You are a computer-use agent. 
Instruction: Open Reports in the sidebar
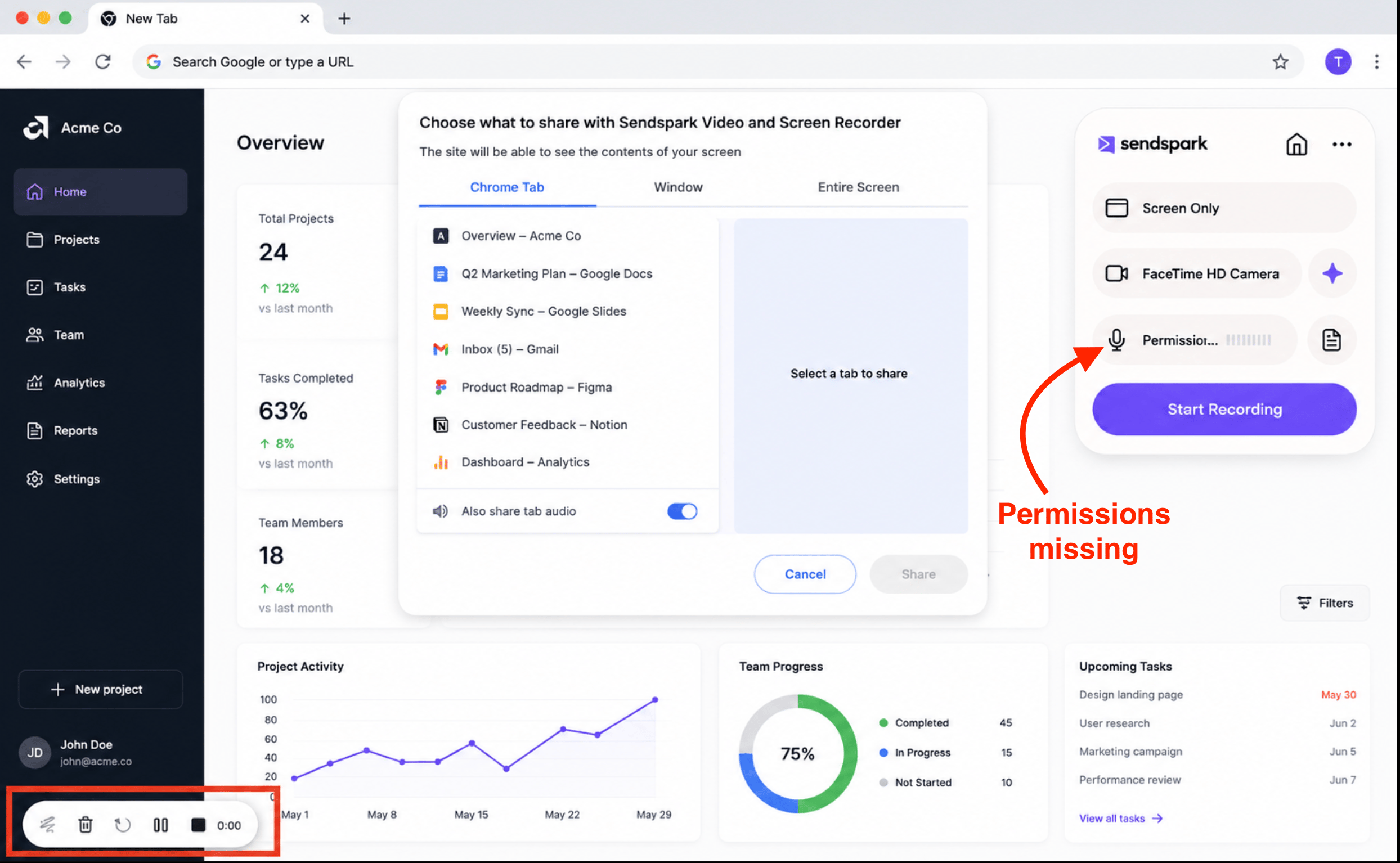pos(100,431)
